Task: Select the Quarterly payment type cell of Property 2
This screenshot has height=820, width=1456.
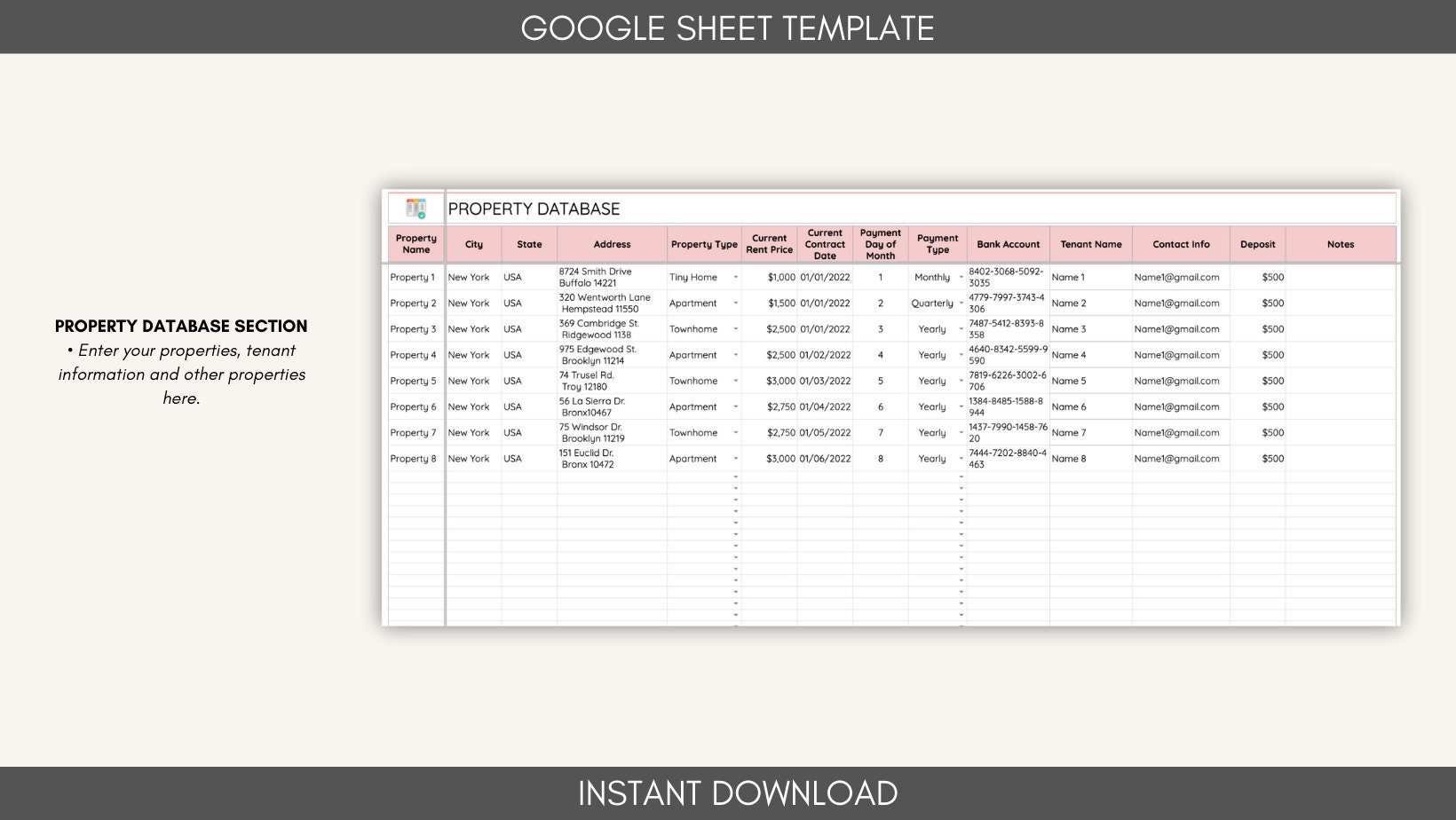Action: (934, 303)
